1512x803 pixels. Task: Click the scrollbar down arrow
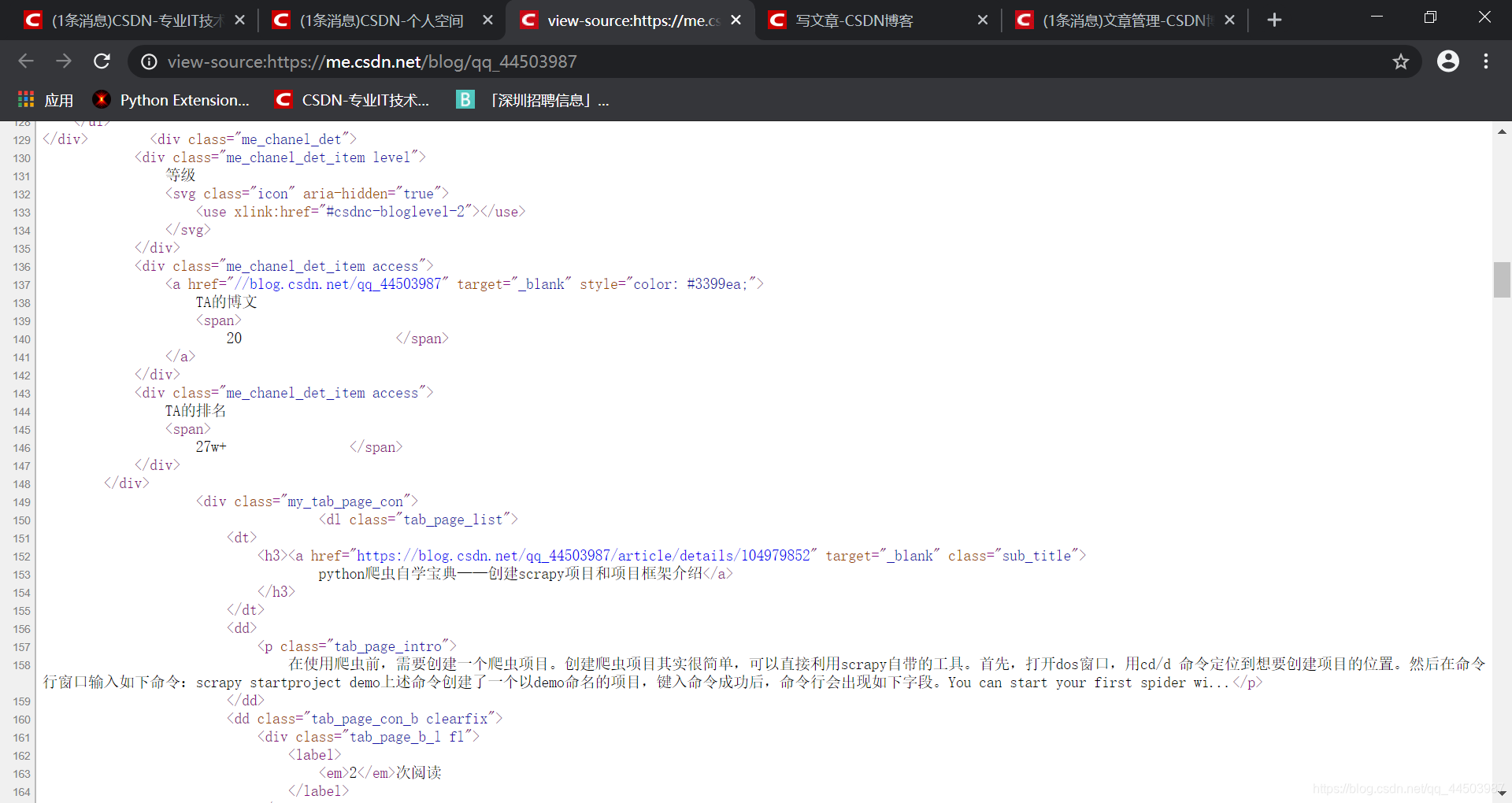(x=1502, y=793)
